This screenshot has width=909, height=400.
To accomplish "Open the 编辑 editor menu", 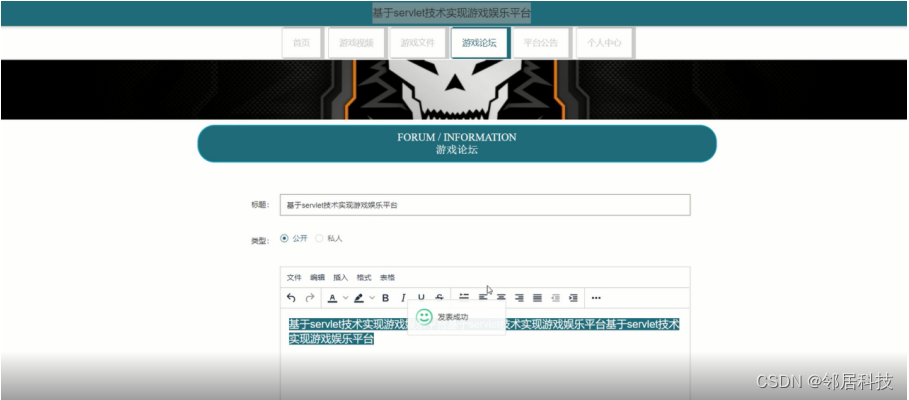I will pos(317,278).
